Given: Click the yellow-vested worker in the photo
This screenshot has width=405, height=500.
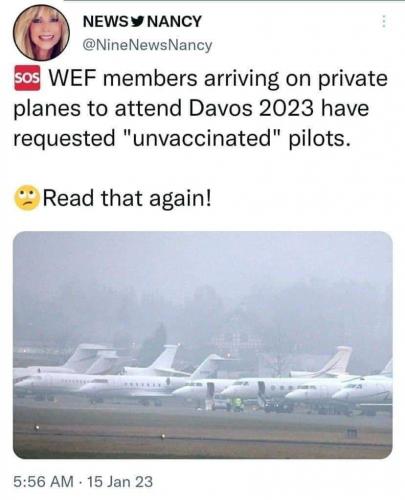Looking at the screenshot, I should coord(238,404).
